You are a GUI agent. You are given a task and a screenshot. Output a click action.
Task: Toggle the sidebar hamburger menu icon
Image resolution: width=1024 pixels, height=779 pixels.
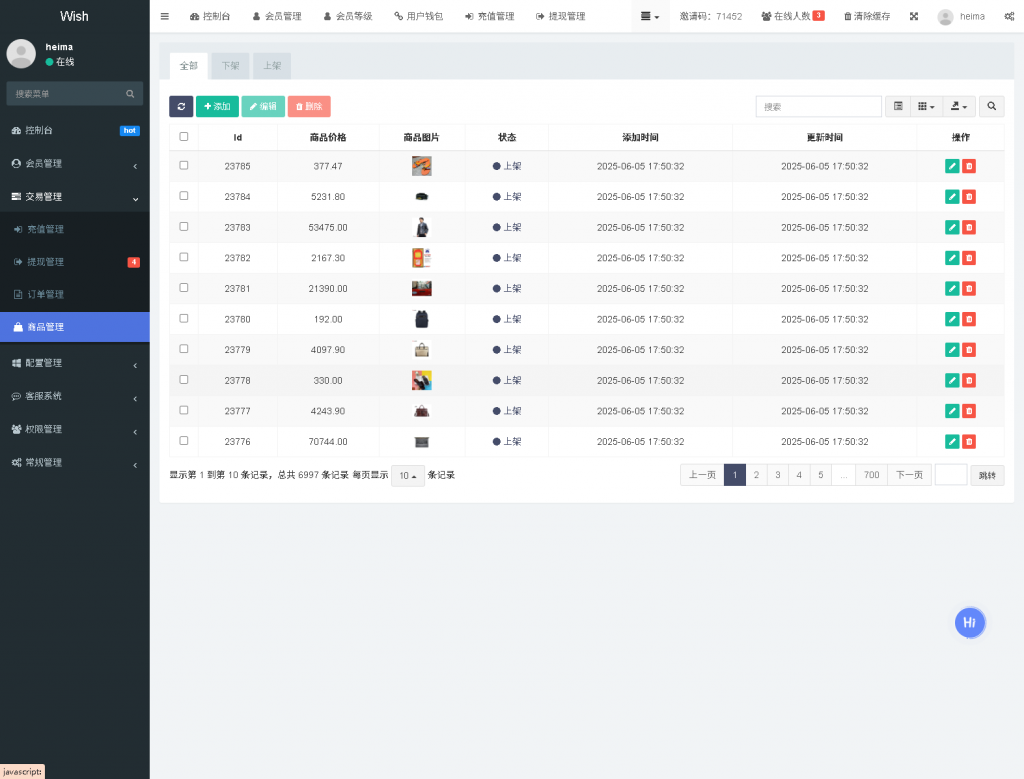coord(165,16)
